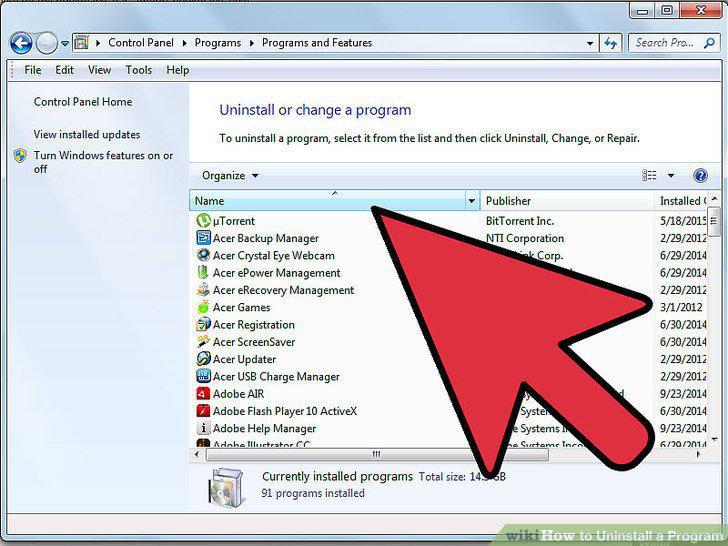This screenshot has height=546, width=728.
Task: Go back with the Back arrow button
Action: coord(21,43)
